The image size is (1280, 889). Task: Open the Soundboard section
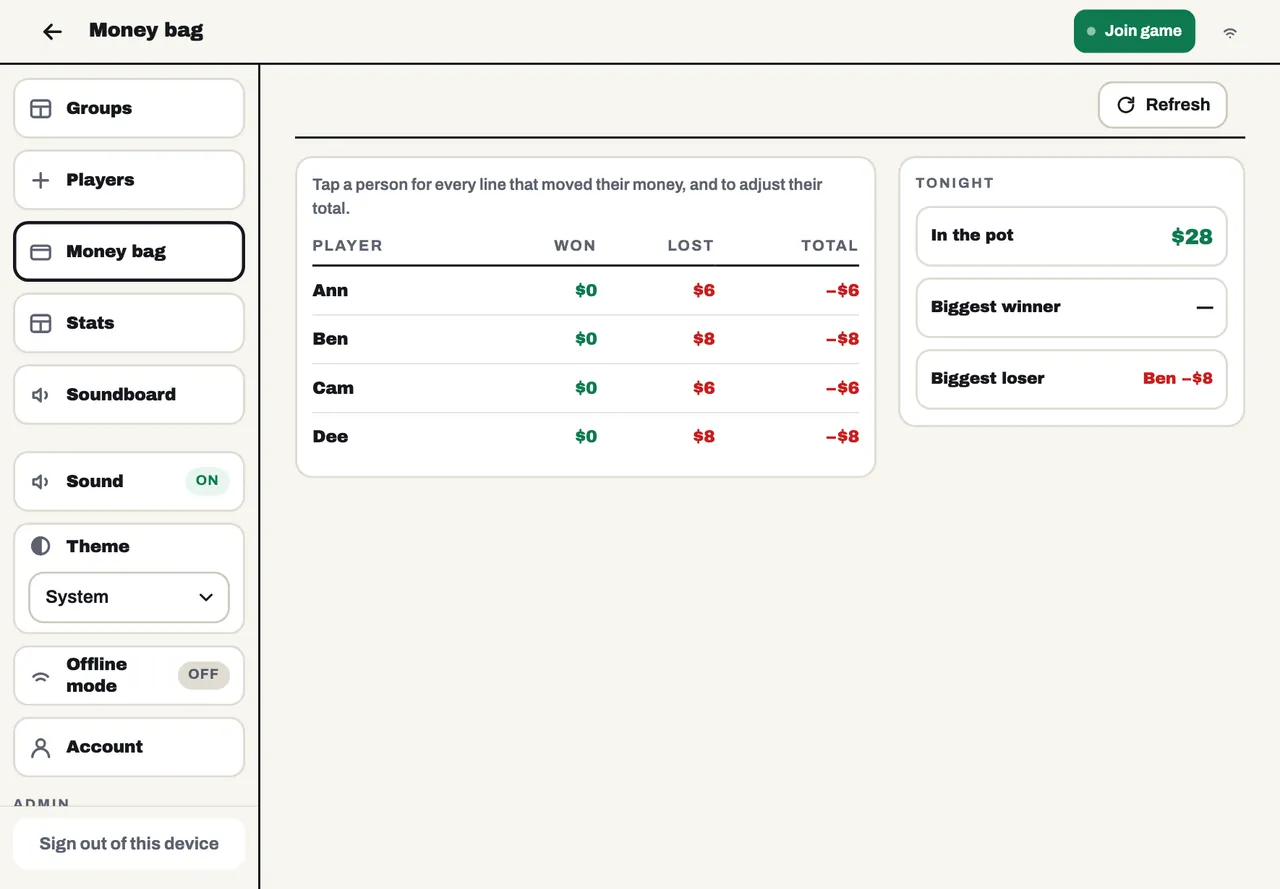[129, 395]
